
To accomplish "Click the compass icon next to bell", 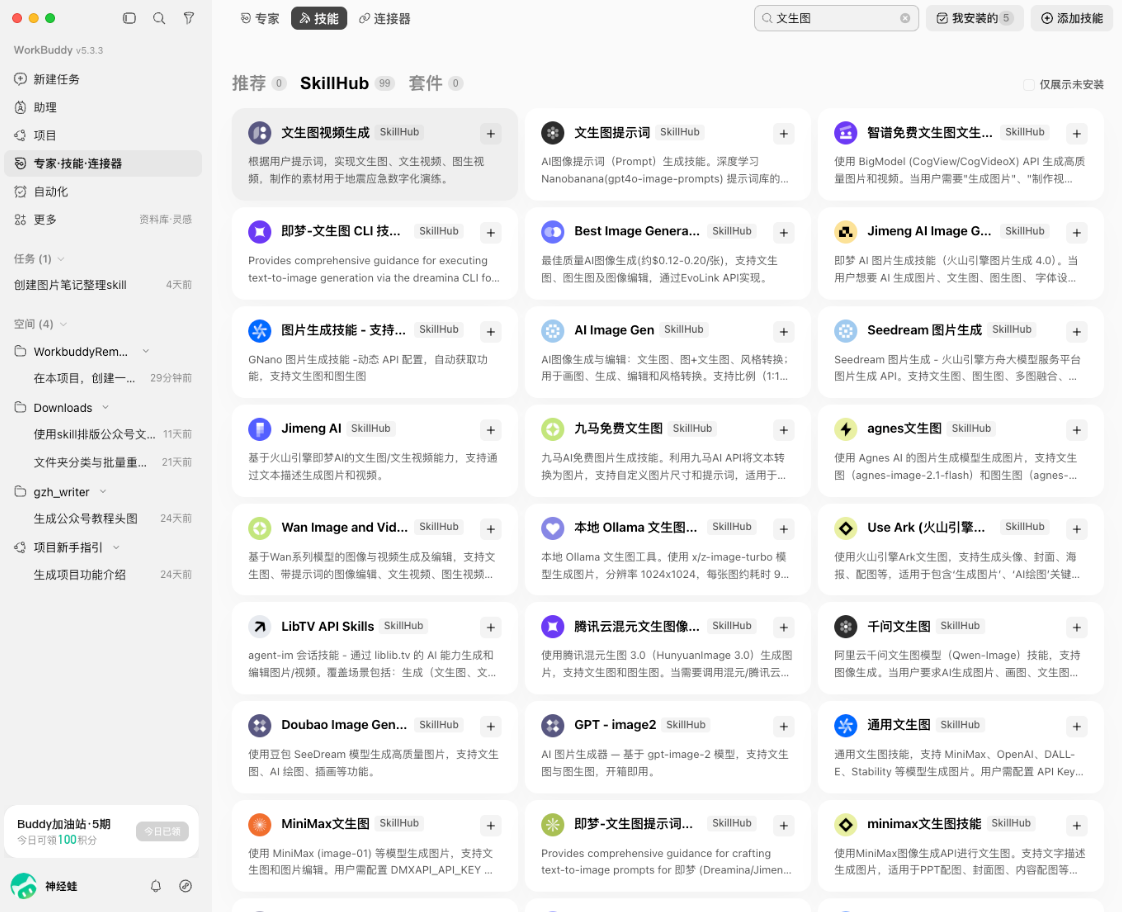I will point(185,886).
